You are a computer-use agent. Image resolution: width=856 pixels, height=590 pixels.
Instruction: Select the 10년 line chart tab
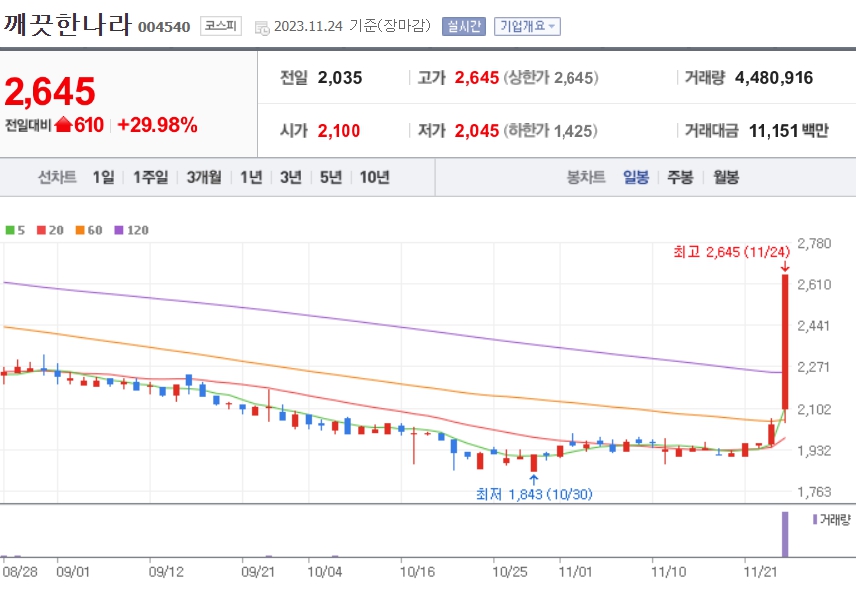[x=374, y=177]
